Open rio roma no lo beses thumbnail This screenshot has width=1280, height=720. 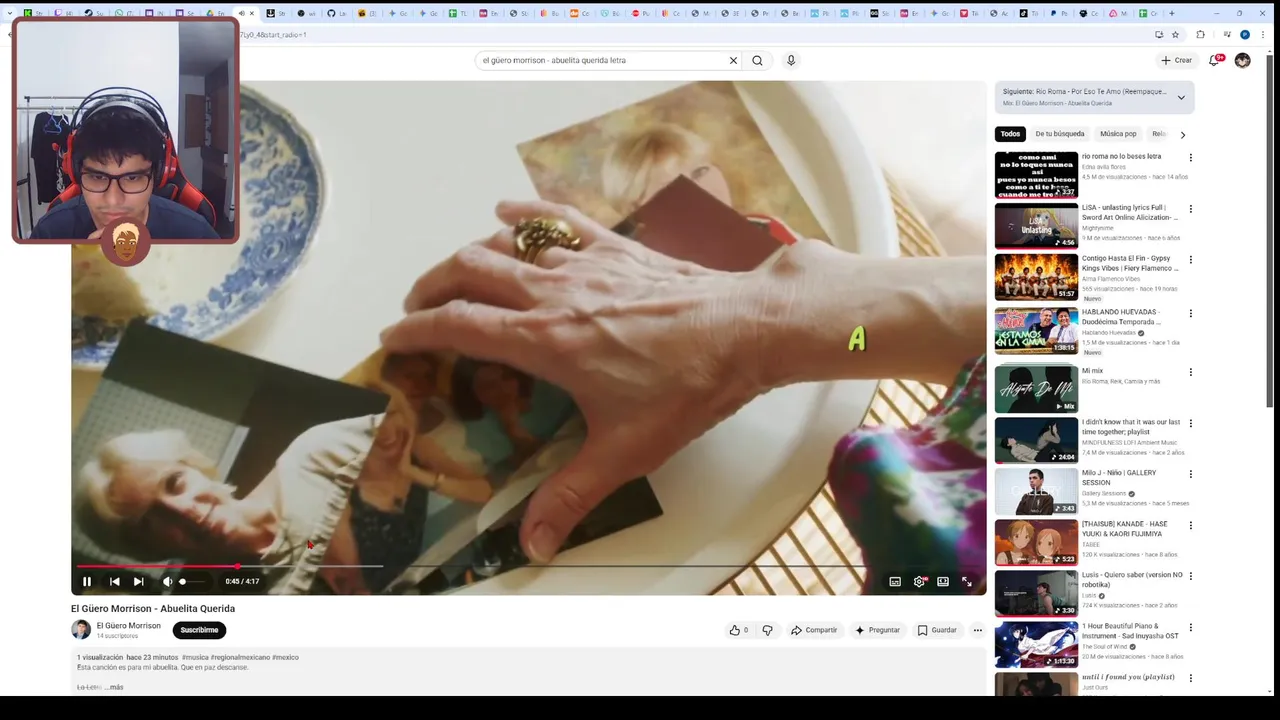1036,175
